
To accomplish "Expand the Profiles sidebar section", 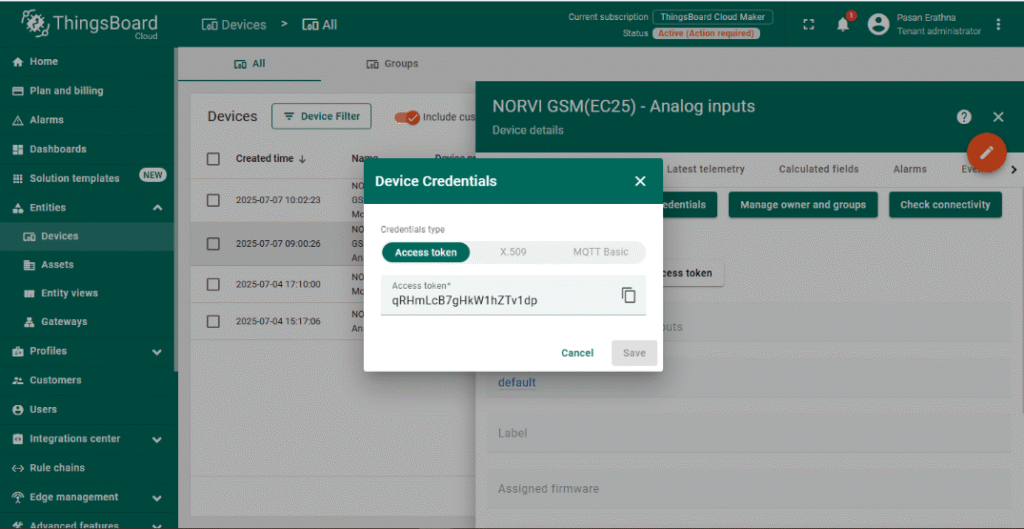I will pos(157,352).
